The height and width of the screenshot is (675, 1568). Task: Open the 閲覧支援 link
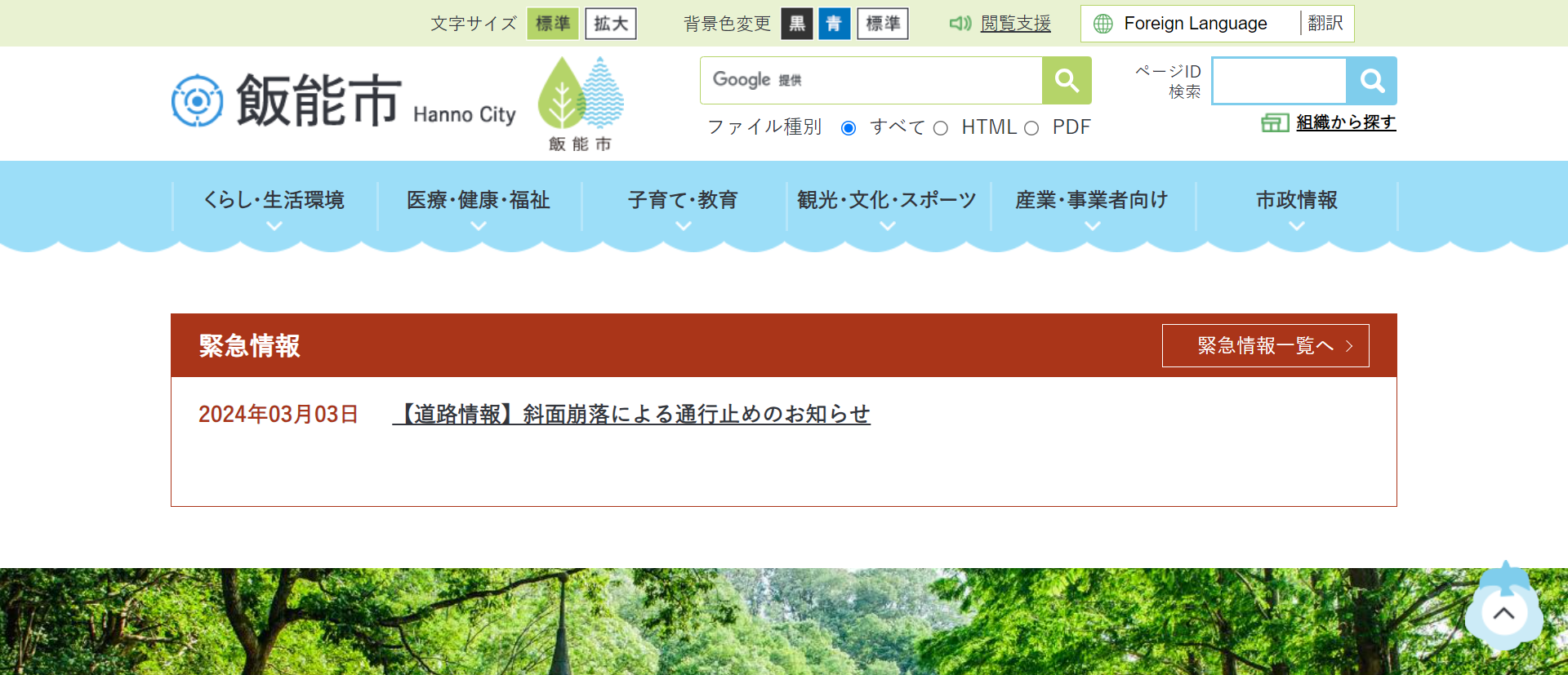[x=1015, y=24]
